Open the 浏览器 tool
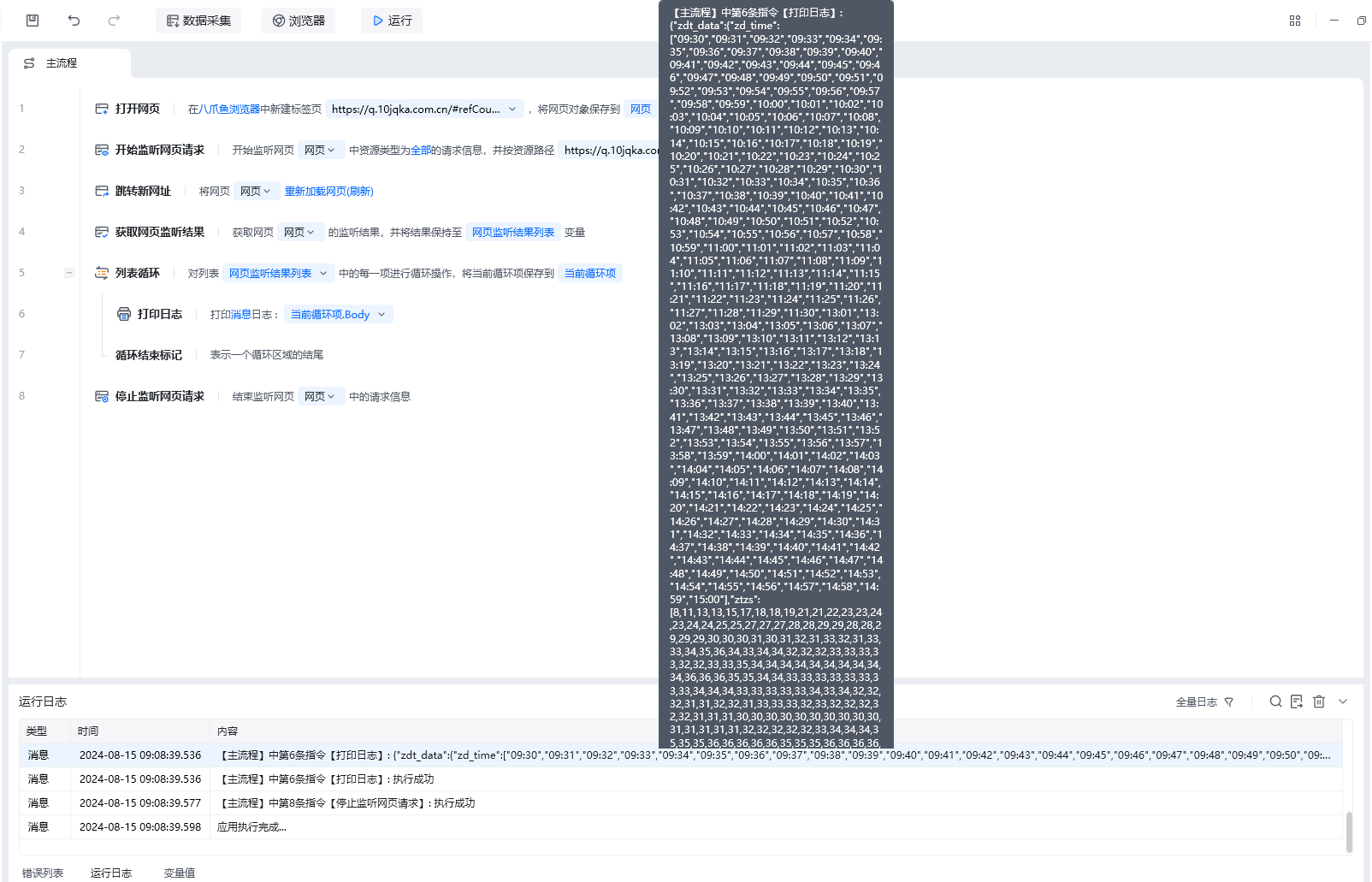 299,21
